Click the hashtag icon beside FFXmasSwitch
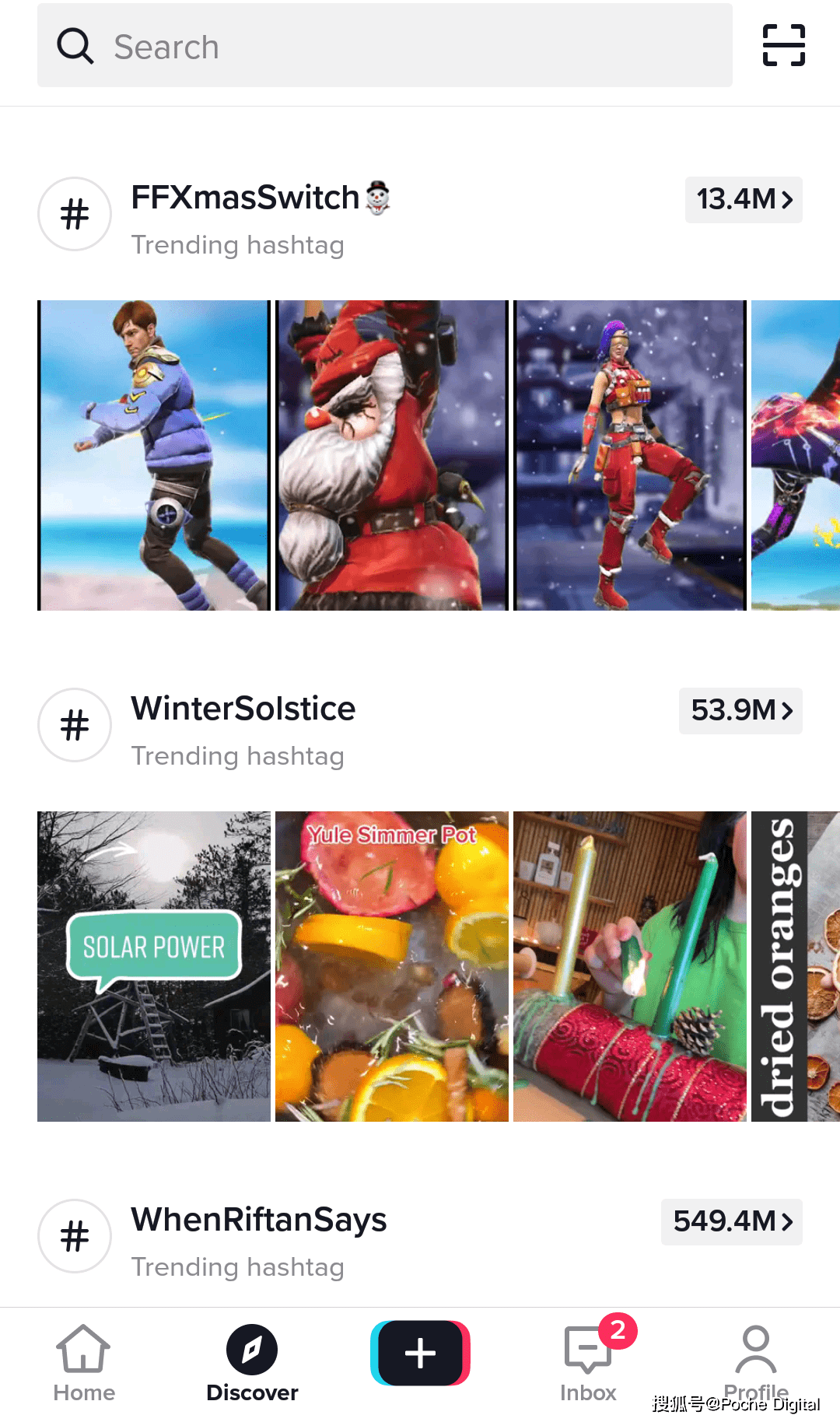Viewport: 840px width, 1422px height. (75, 214)
